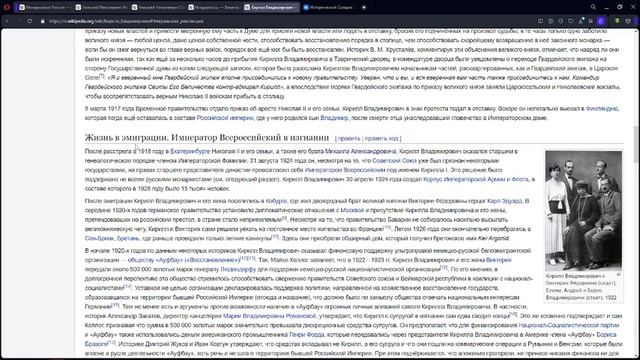Open the Opera main menu icon
The image size is (640, 360).
(7, 7)
